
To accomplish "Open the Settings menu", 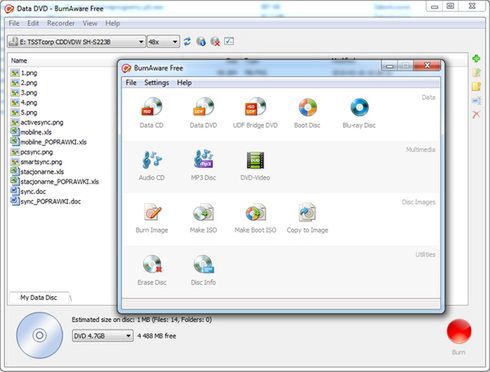I will pos(157,83).
